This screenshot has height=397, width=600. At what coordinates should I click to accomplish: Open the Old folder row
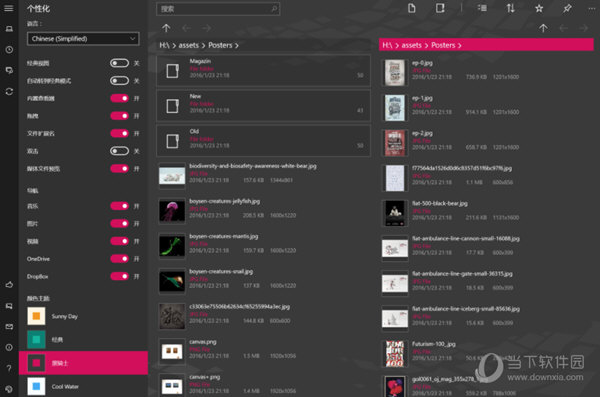(x=263, y=141)
